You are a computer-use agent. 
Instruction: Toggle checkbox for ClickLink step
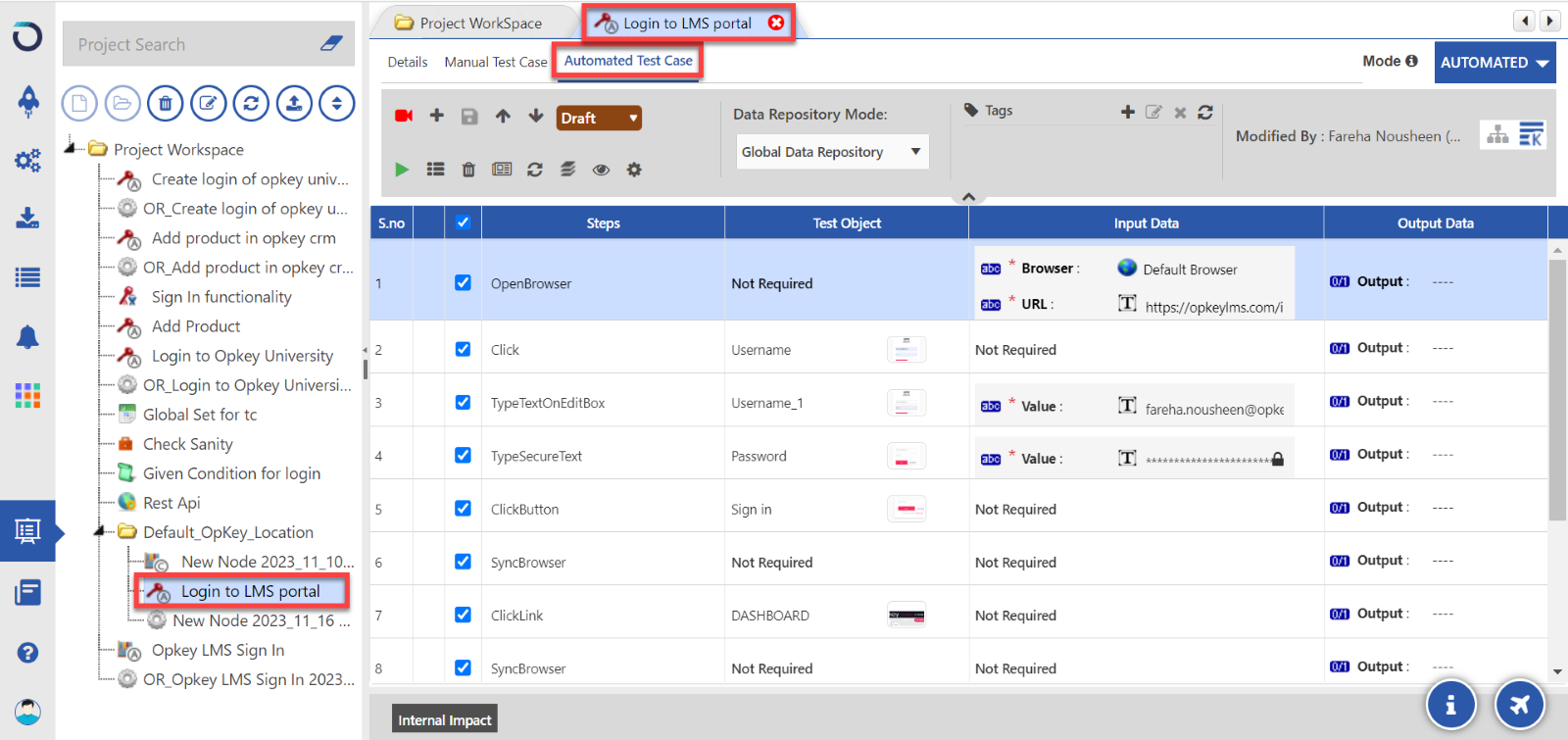tap(463, 615)
